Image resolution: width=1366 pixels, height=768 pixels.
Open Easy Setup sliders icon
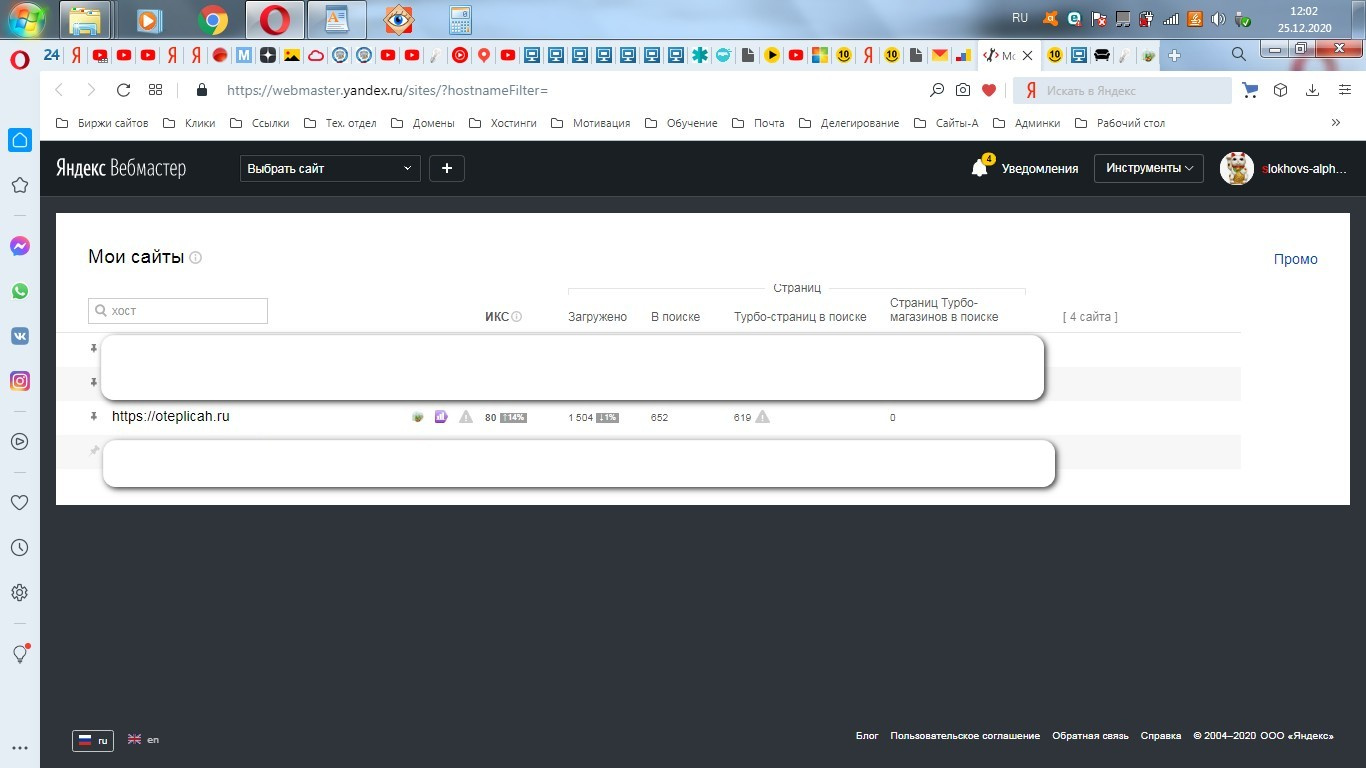point(1344,90)
